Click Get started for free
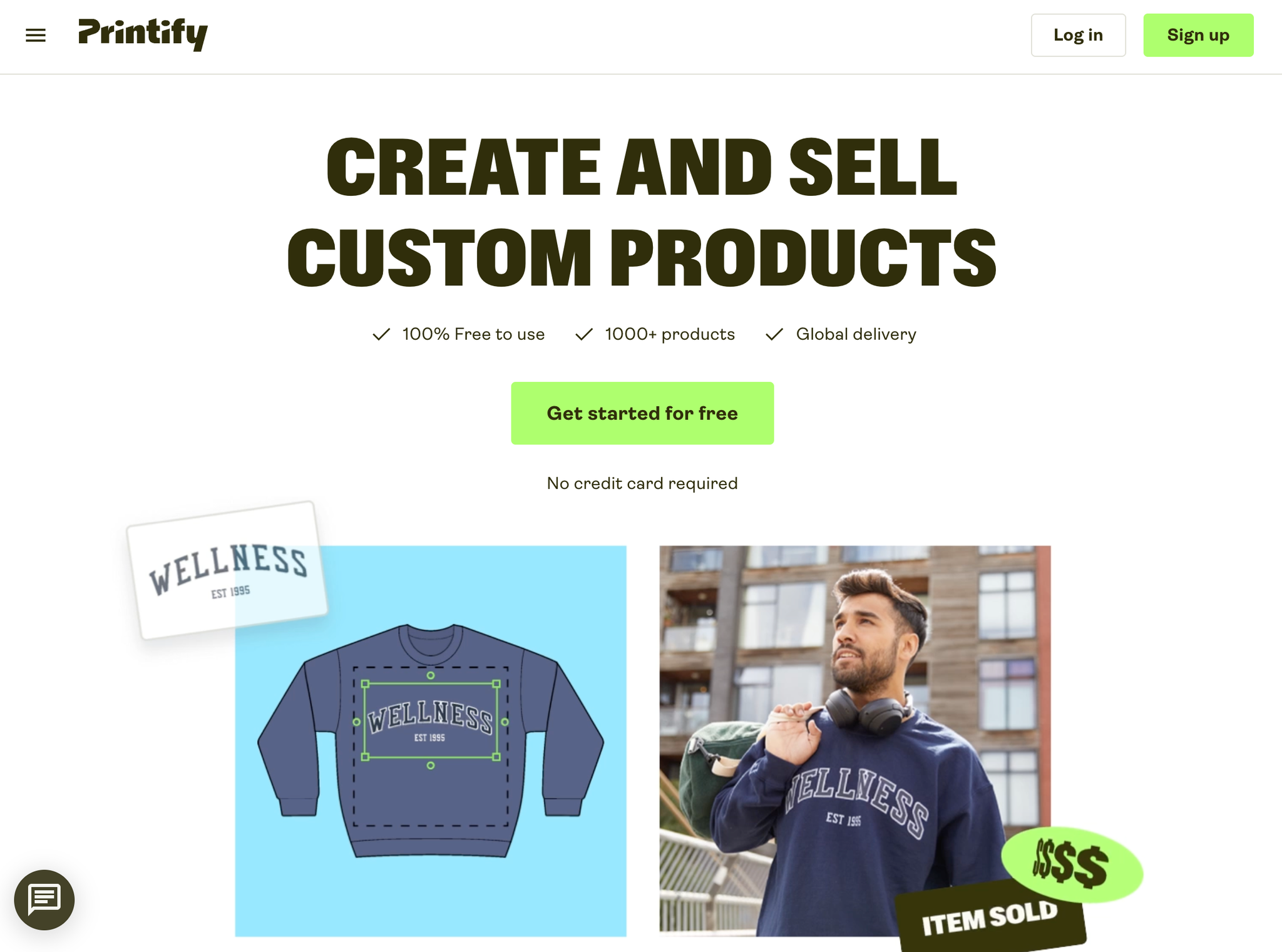This screenshot has width=1282, height=952. coord(642,413)
